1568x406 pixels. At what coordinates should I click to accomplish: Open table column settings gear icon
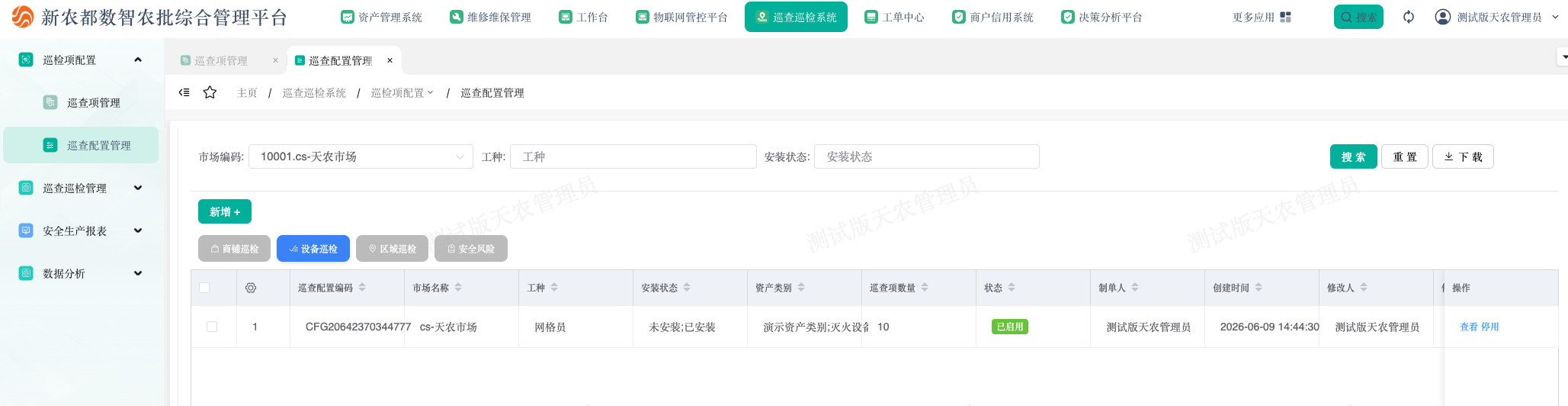251,288
